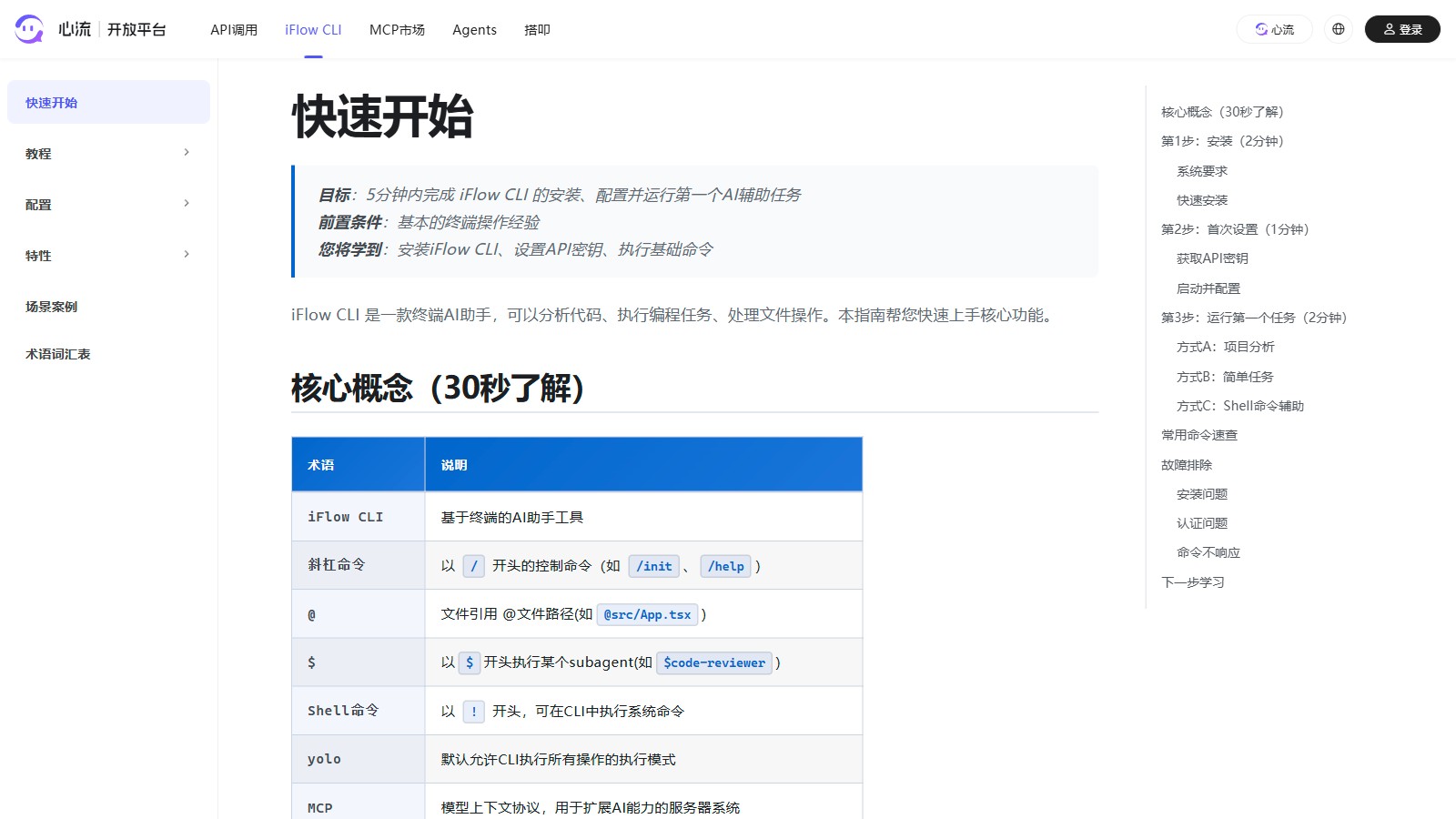Select 快速开始 in the left sidebar
Screen dimensions: 1456x819
(51, 102)
